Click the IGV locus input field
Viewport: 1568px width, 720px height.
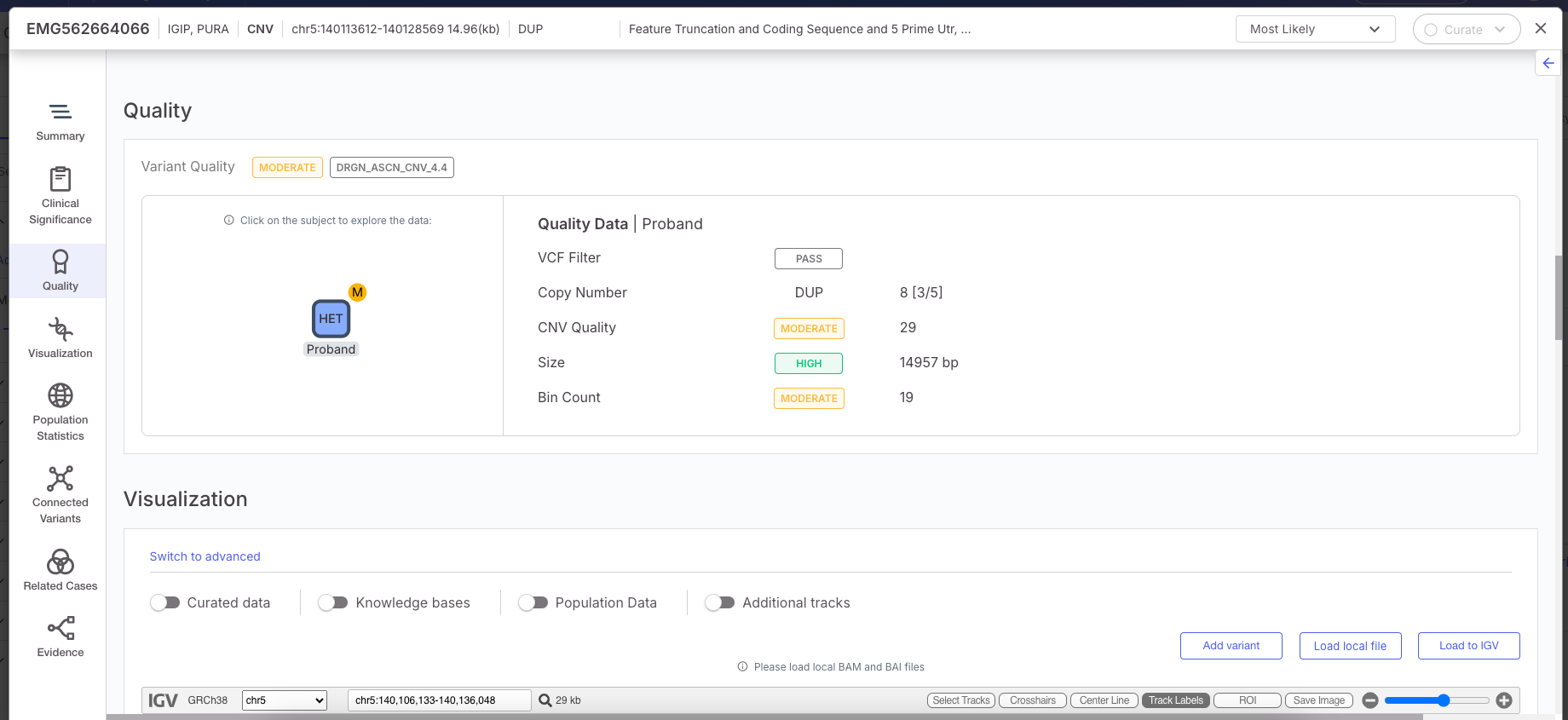point(439,700)
